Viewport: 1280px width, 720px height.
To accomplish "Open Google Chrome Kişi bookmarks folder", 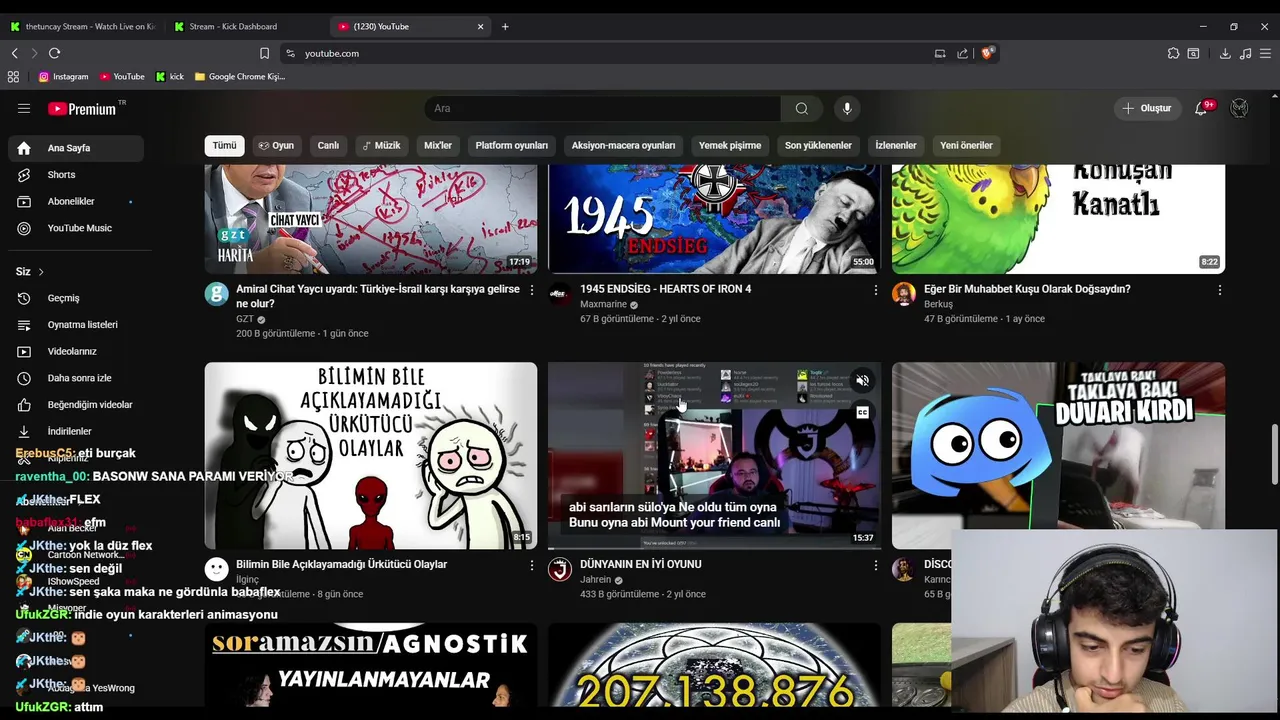I will tap(240, 76).
